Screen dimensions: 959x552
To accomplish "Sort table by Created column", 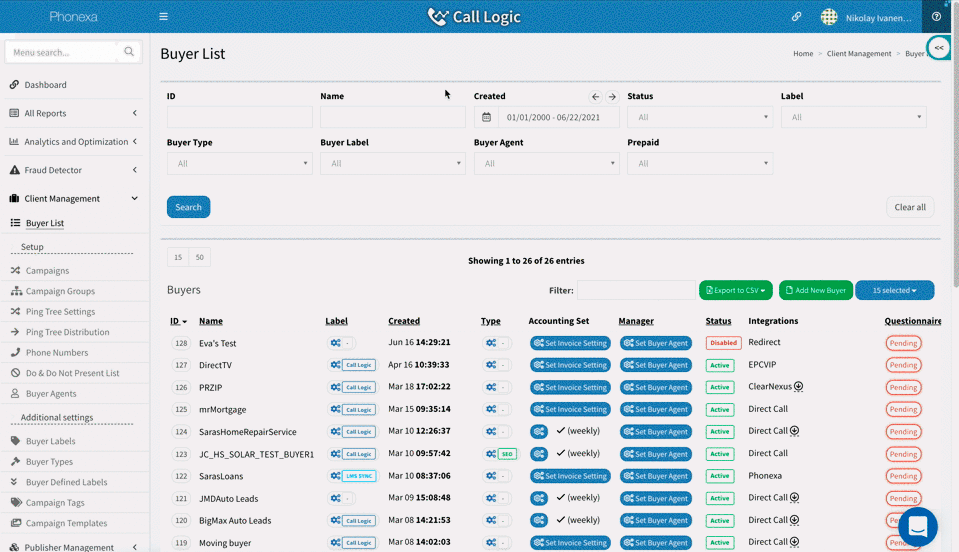I will (404, 321).
